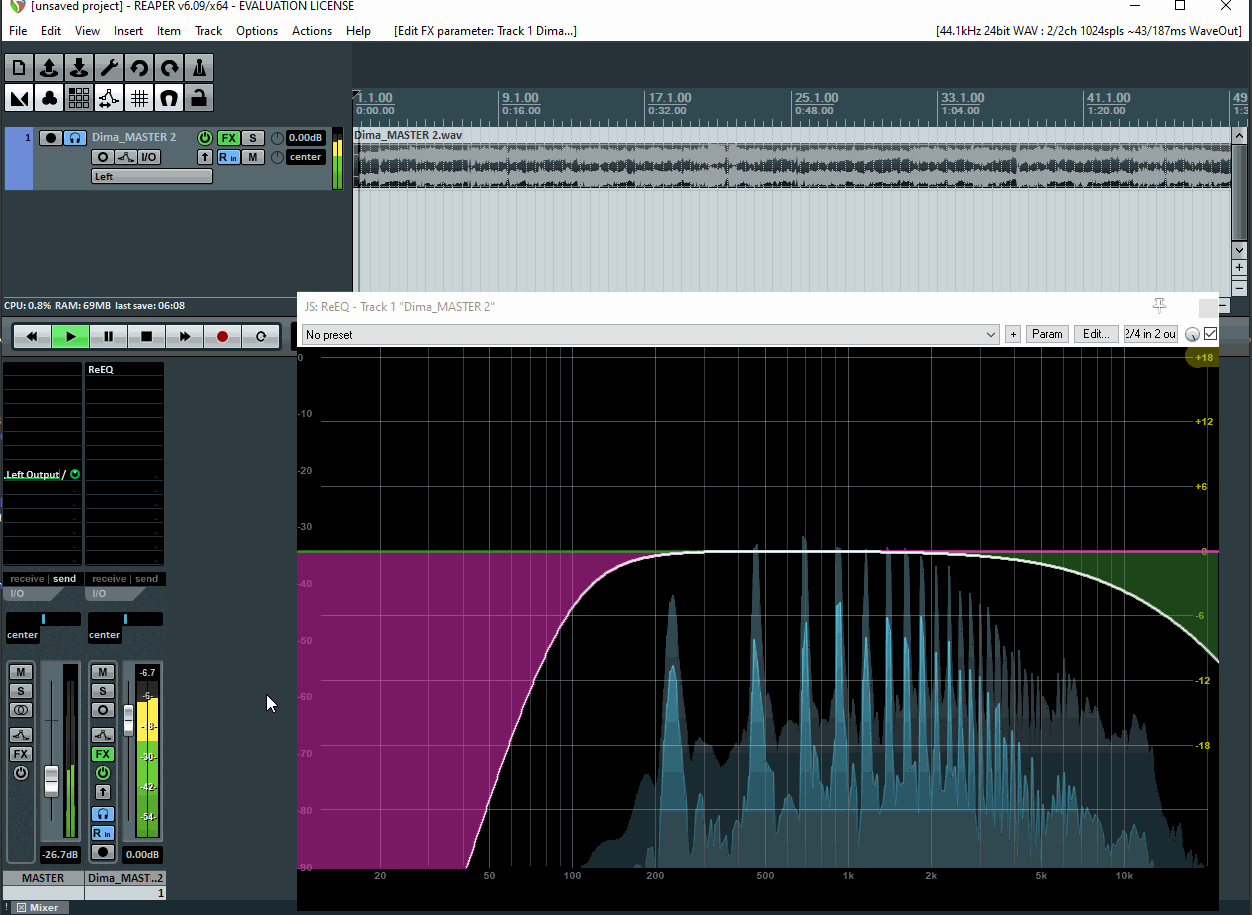This screenshot has height=915, width=1252.
Task: Open the 'No preset' dropdown
Action: click(x=651, y=334)
